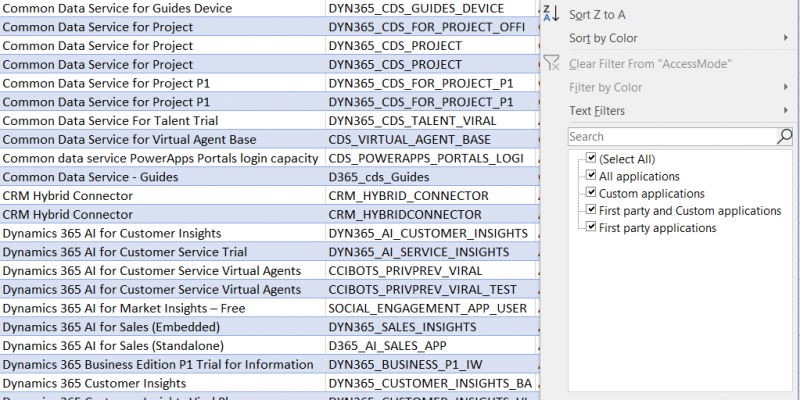Select cell DYN365_CDS_GUIDES_DEVICE

click(433, 8)
